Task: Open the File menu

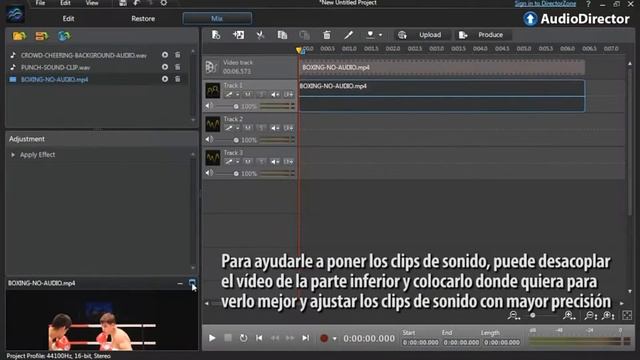Action: 40,3
